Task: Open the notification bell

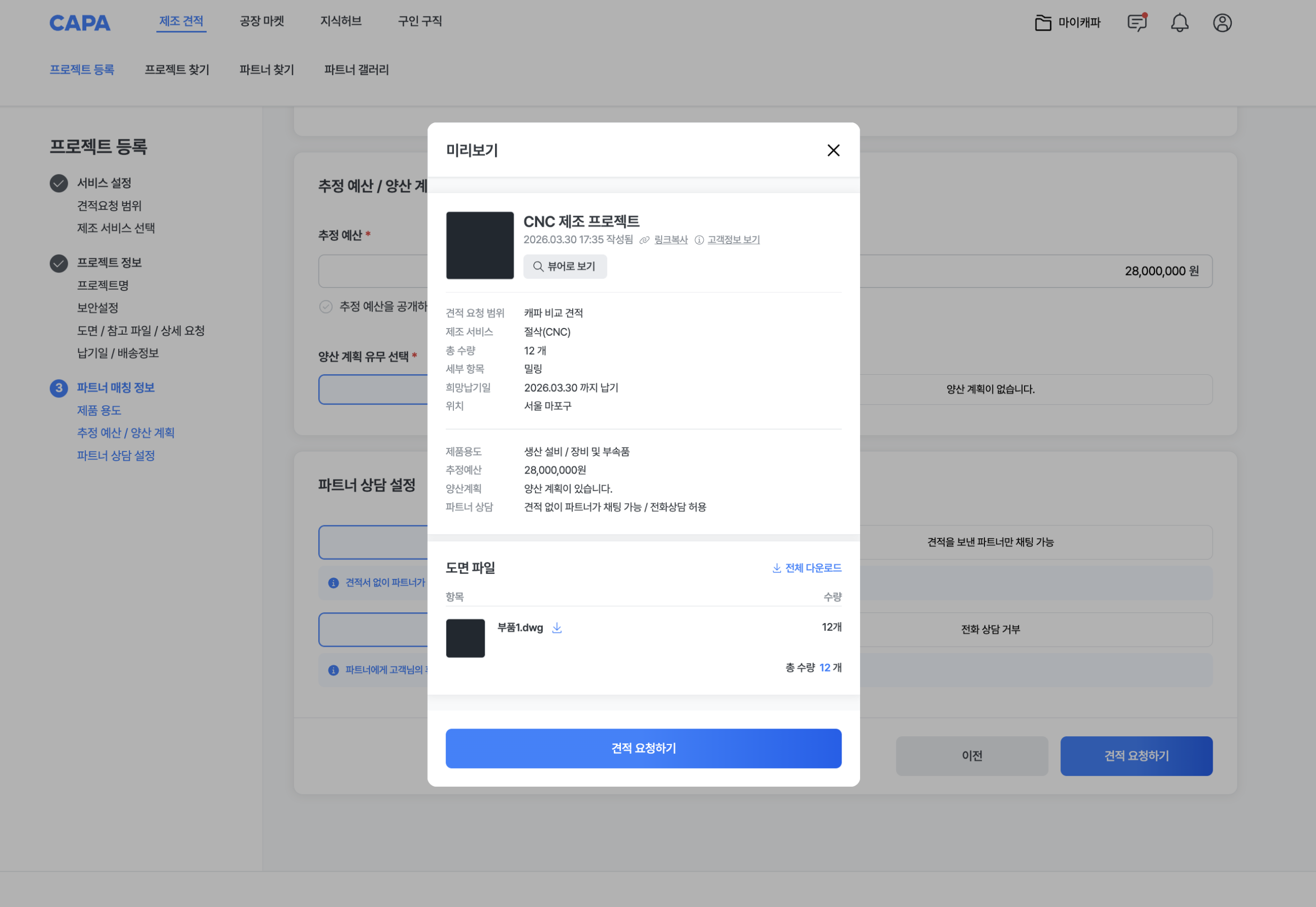Action: [1180, 23]
